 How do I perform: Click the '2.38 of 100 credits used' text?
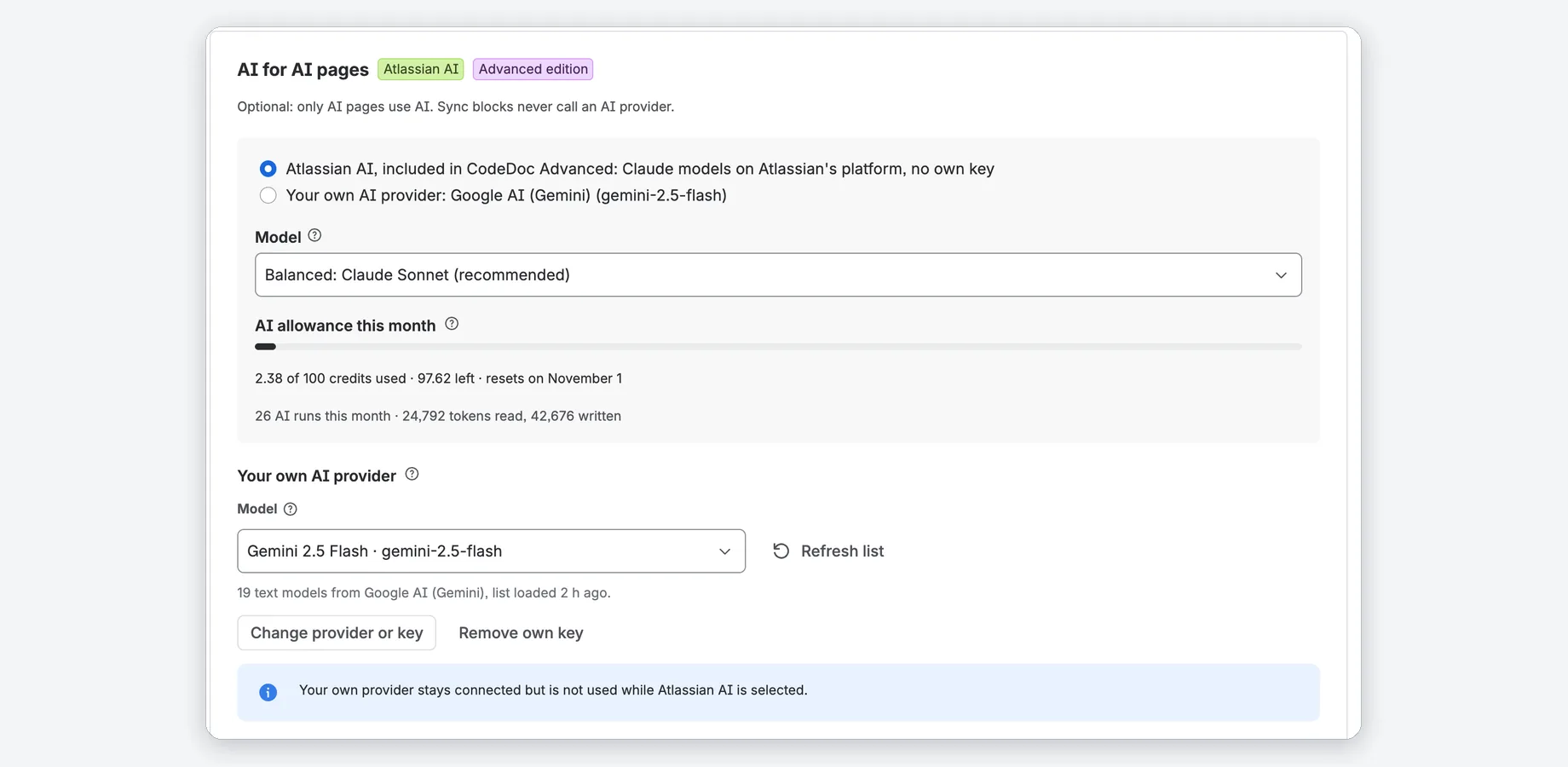[331, 378]
